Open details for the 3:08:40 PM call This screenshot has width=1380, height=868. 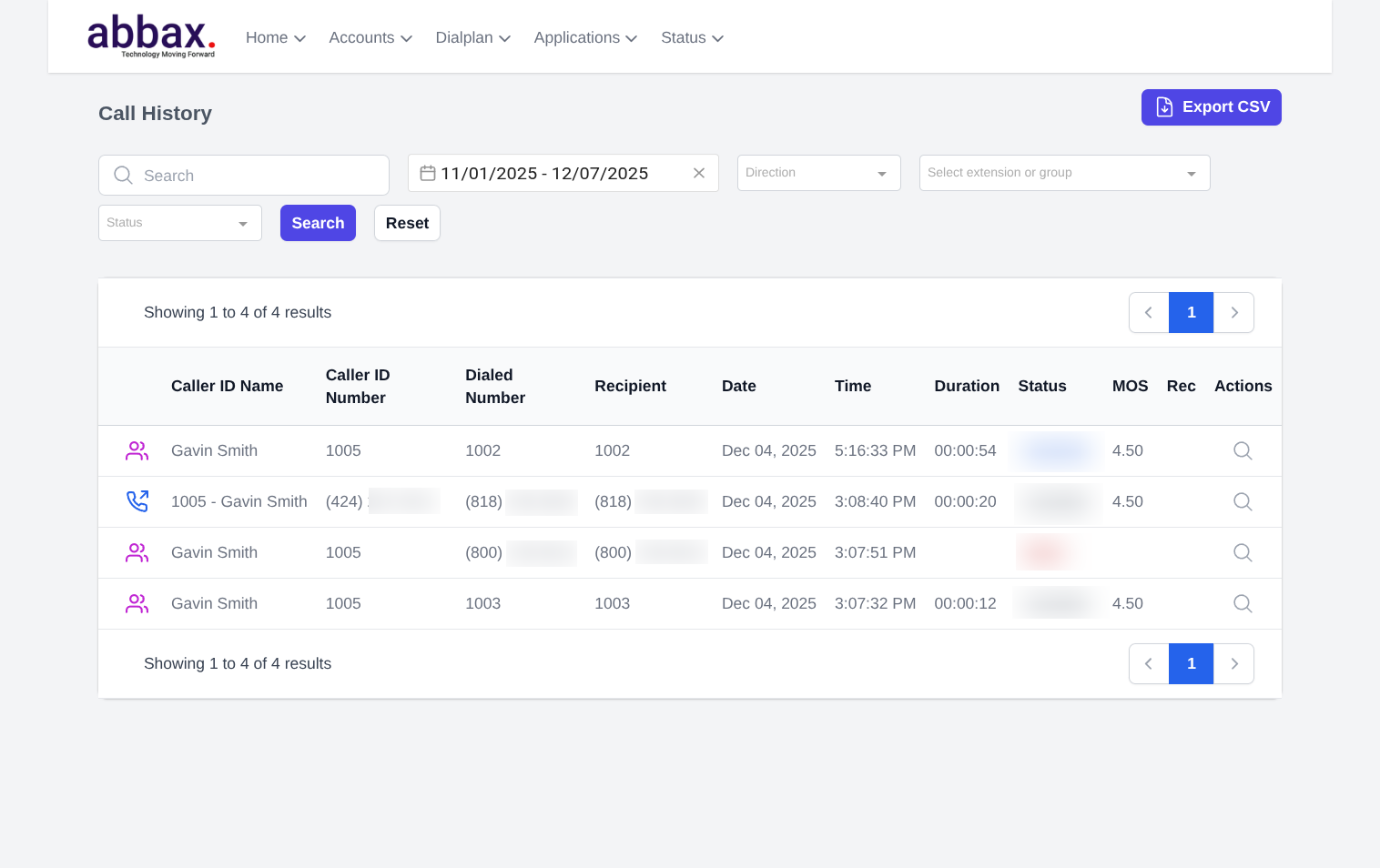click(x=1242, y=501)
